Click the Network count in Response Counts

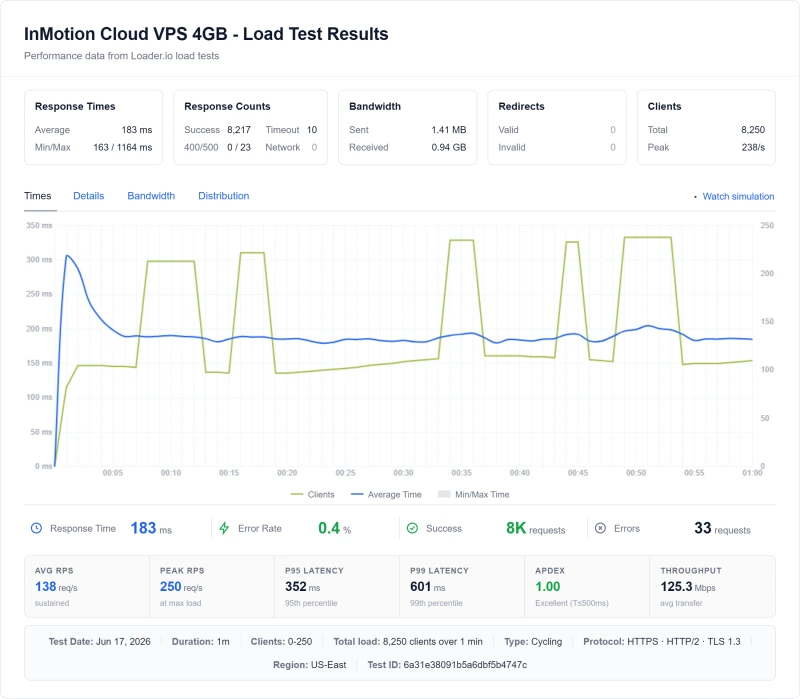point(314,147)
